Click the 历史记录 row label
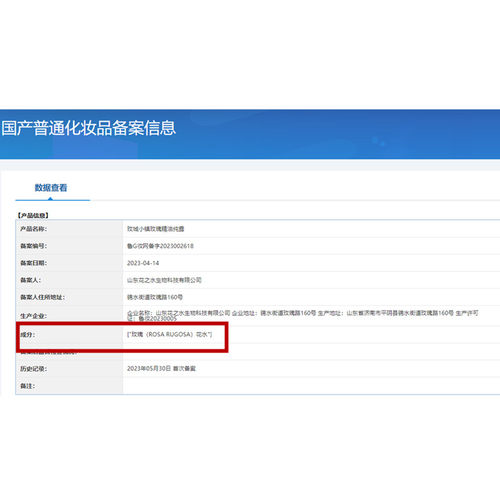500x500 pixels. [x=33, y=369]
